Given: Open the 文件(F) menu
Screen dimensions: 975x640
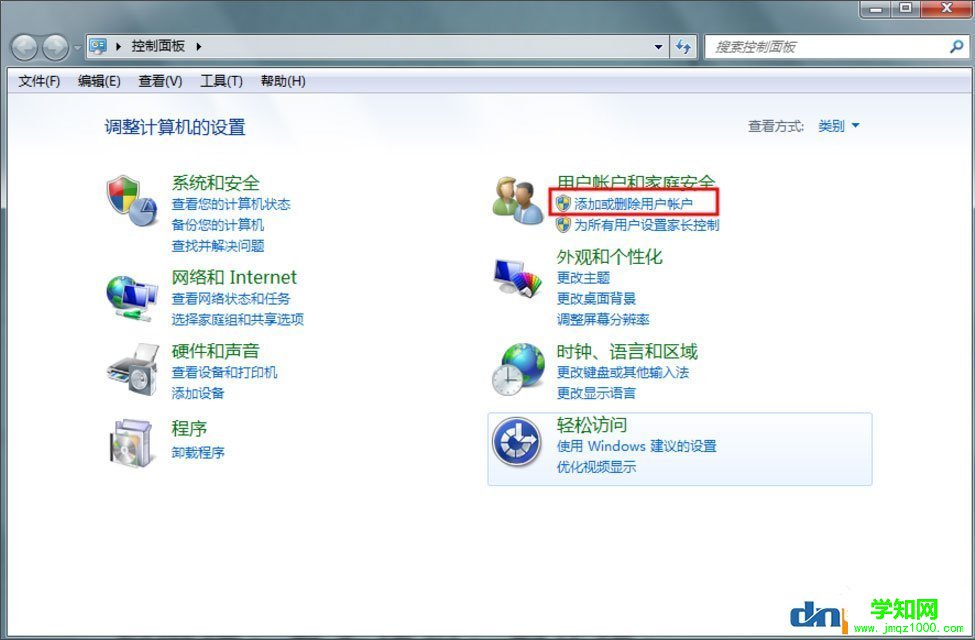Looking at the screenshot, I should (x=37, y=81).
